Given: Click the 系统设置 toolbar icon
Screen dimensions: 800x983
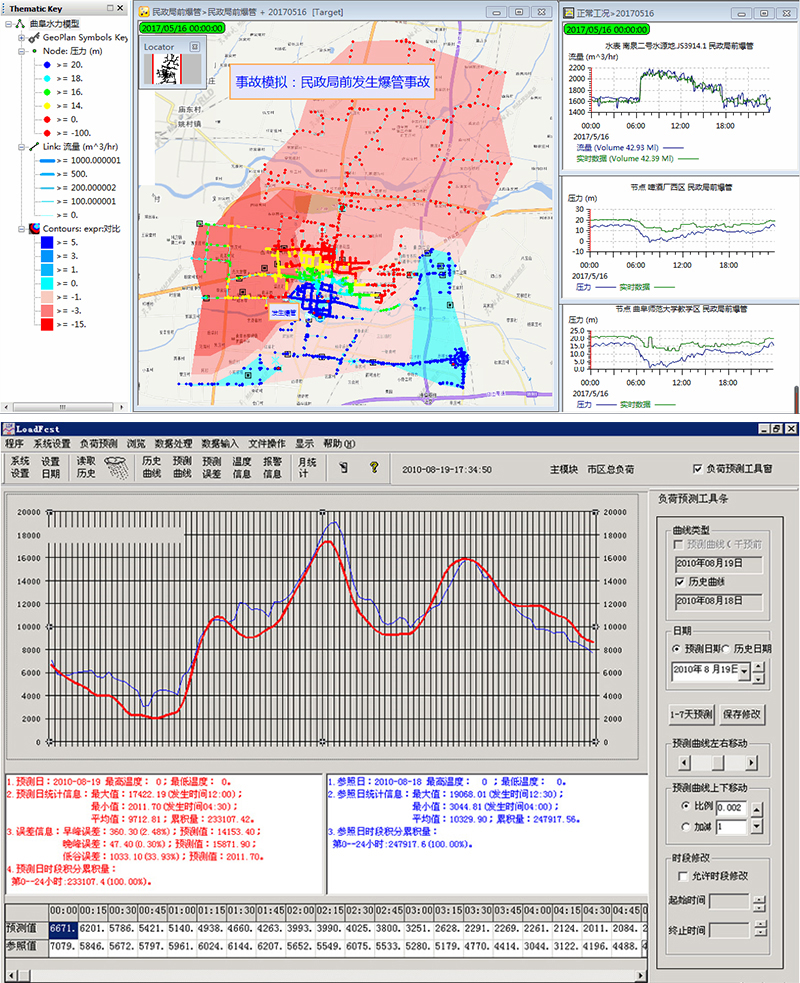Looking at the screenshot, I should coord(20,467).
